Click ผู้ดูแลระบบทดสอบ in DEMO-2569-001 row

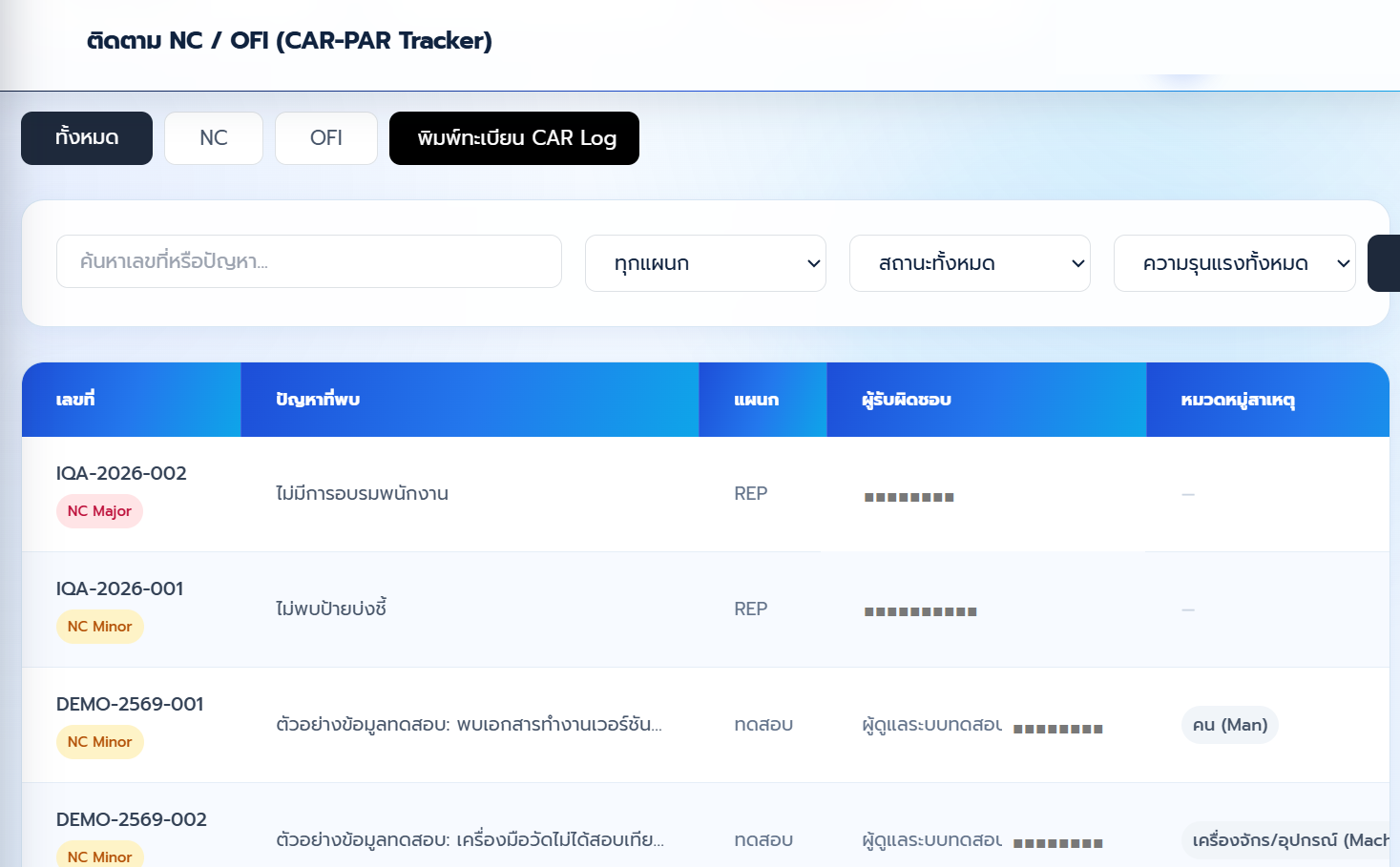click(x=931, y=725)
